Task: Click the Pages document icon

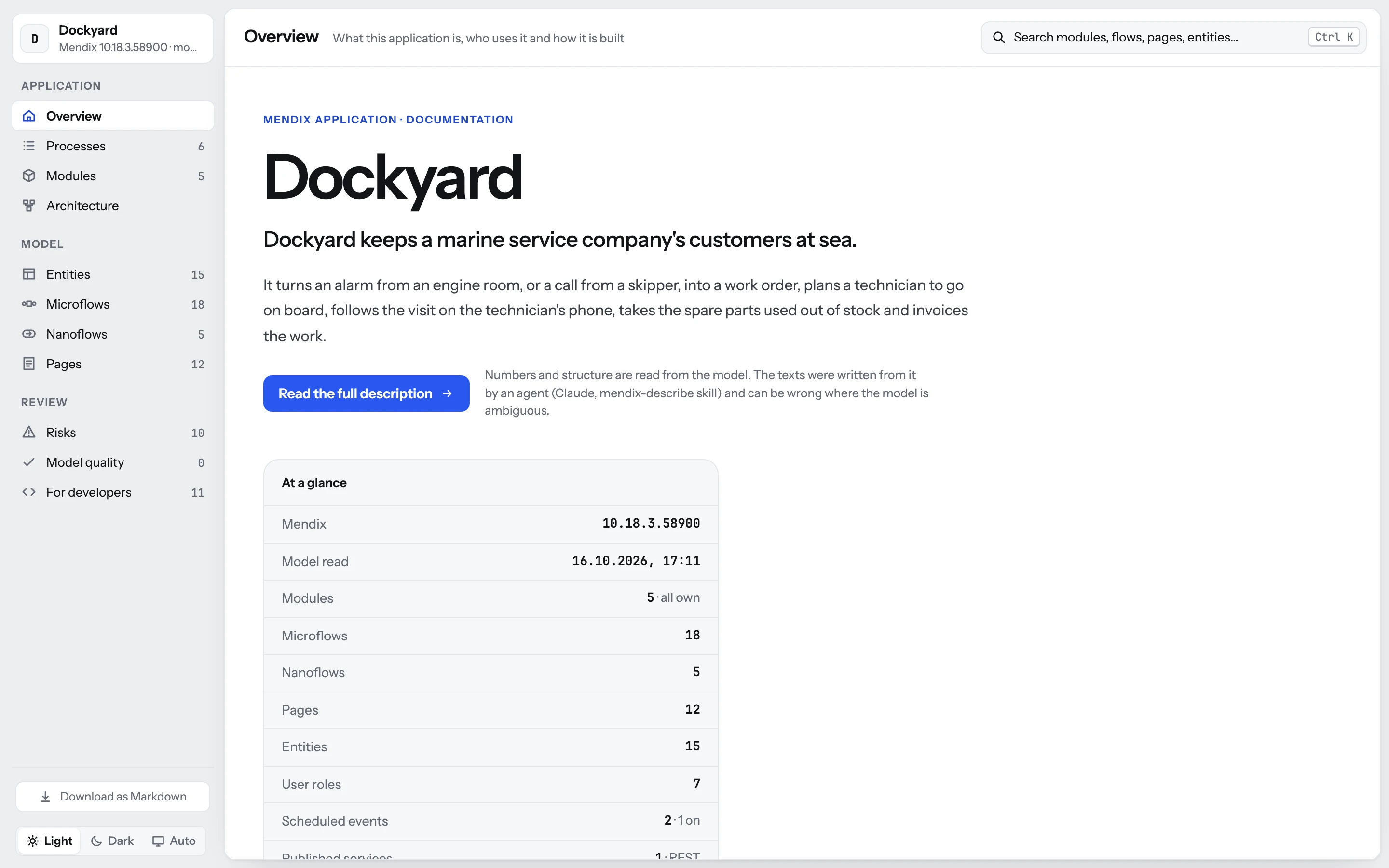Action: [29, 364]
